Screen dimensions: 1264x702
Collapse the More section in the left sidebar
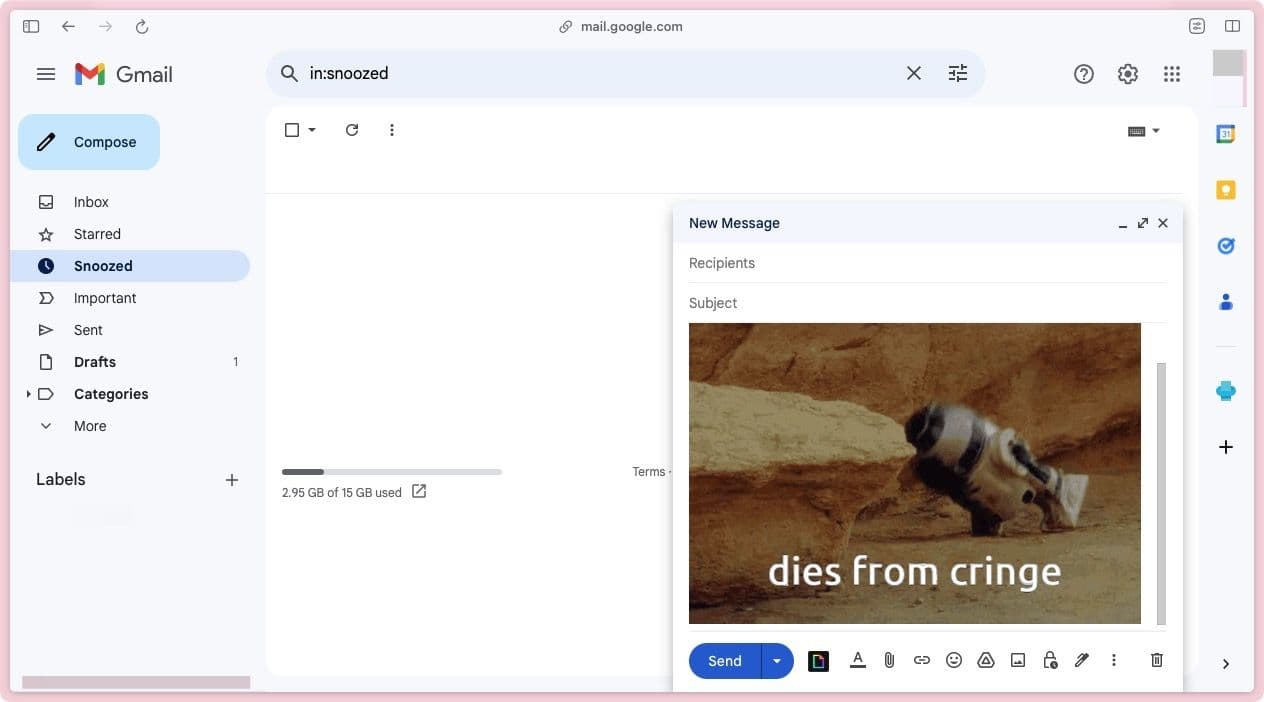(x=45, y=425)
